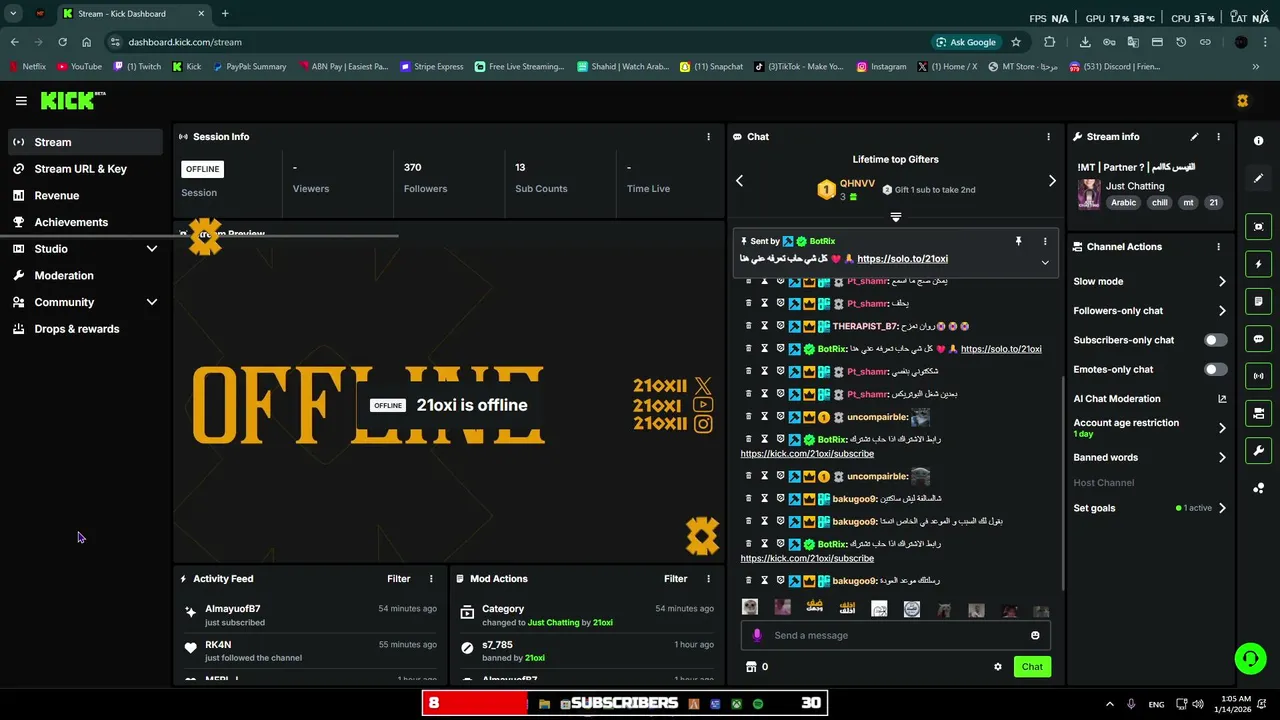Expand the pinned message chevron
This screenshot has width=1280, height=720.
[1045, 263]
